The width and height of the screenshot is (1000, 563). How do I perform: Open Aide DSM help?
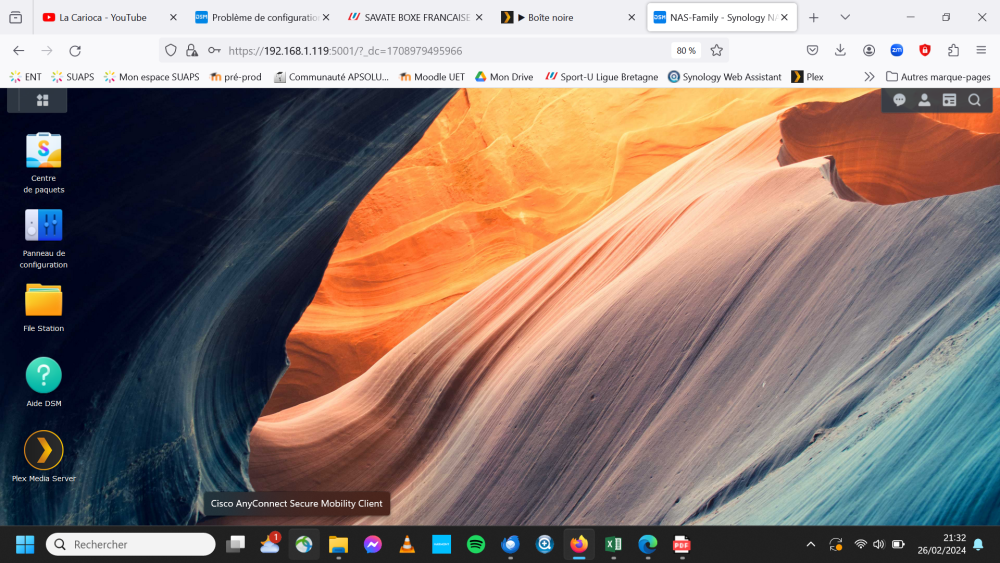pos(43,382)
